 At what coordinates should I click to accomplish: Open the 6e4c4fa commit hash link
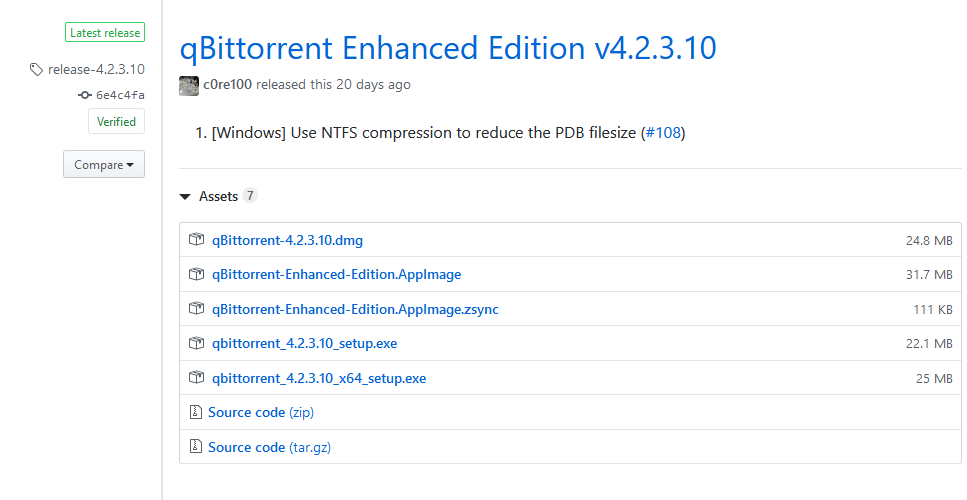120,95
